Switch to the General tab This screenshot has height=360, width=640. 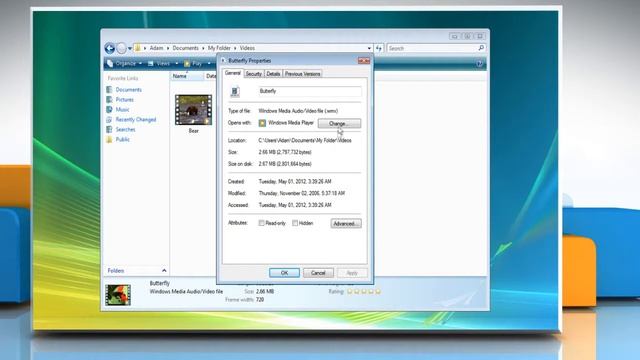click(x=233, y=73)
